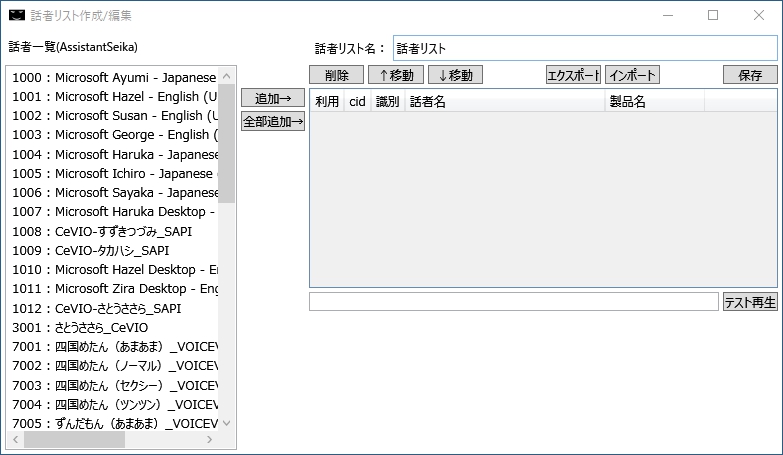This screenshot has width=783, height=455.
Task: Click the インポート button
Action: point(632,75)
